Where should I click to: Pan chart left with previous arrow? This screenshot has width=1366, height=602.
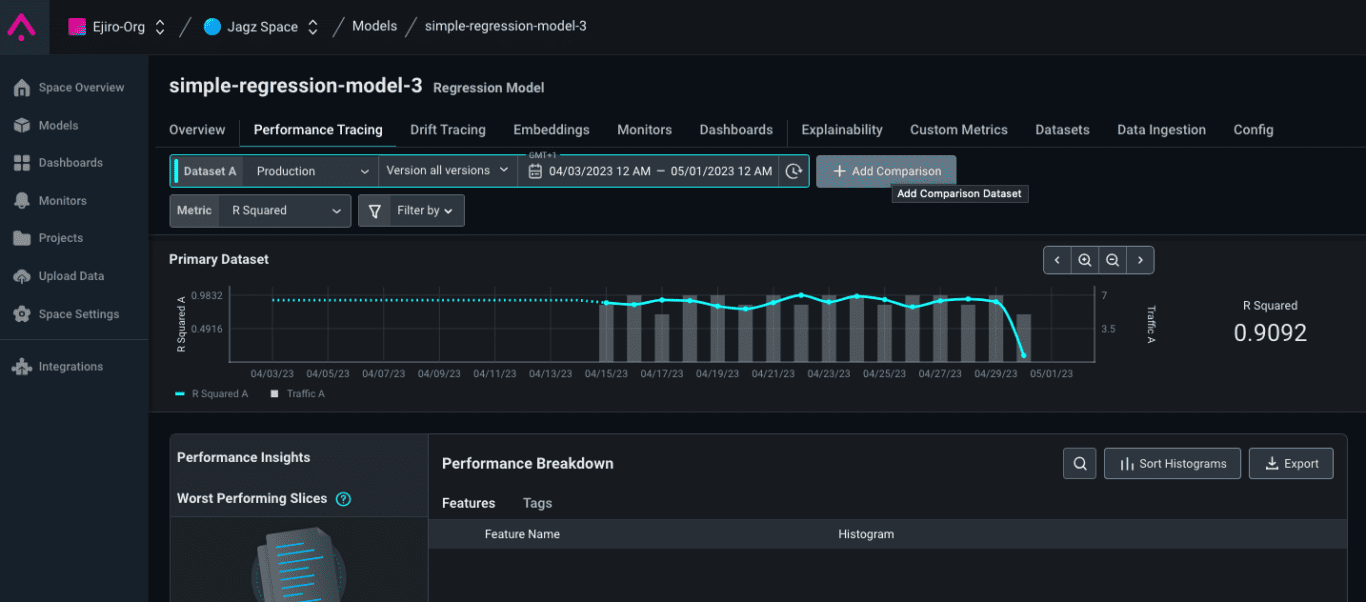[x=1057, y=260]
